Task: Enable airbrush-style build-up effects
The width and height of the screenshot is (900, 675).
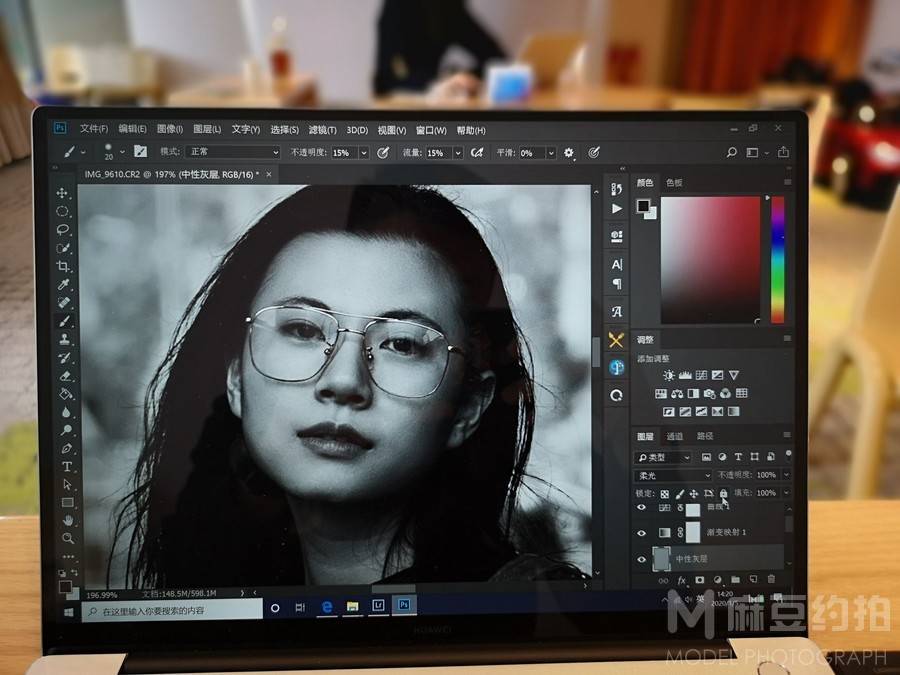Action: [476, 153]
